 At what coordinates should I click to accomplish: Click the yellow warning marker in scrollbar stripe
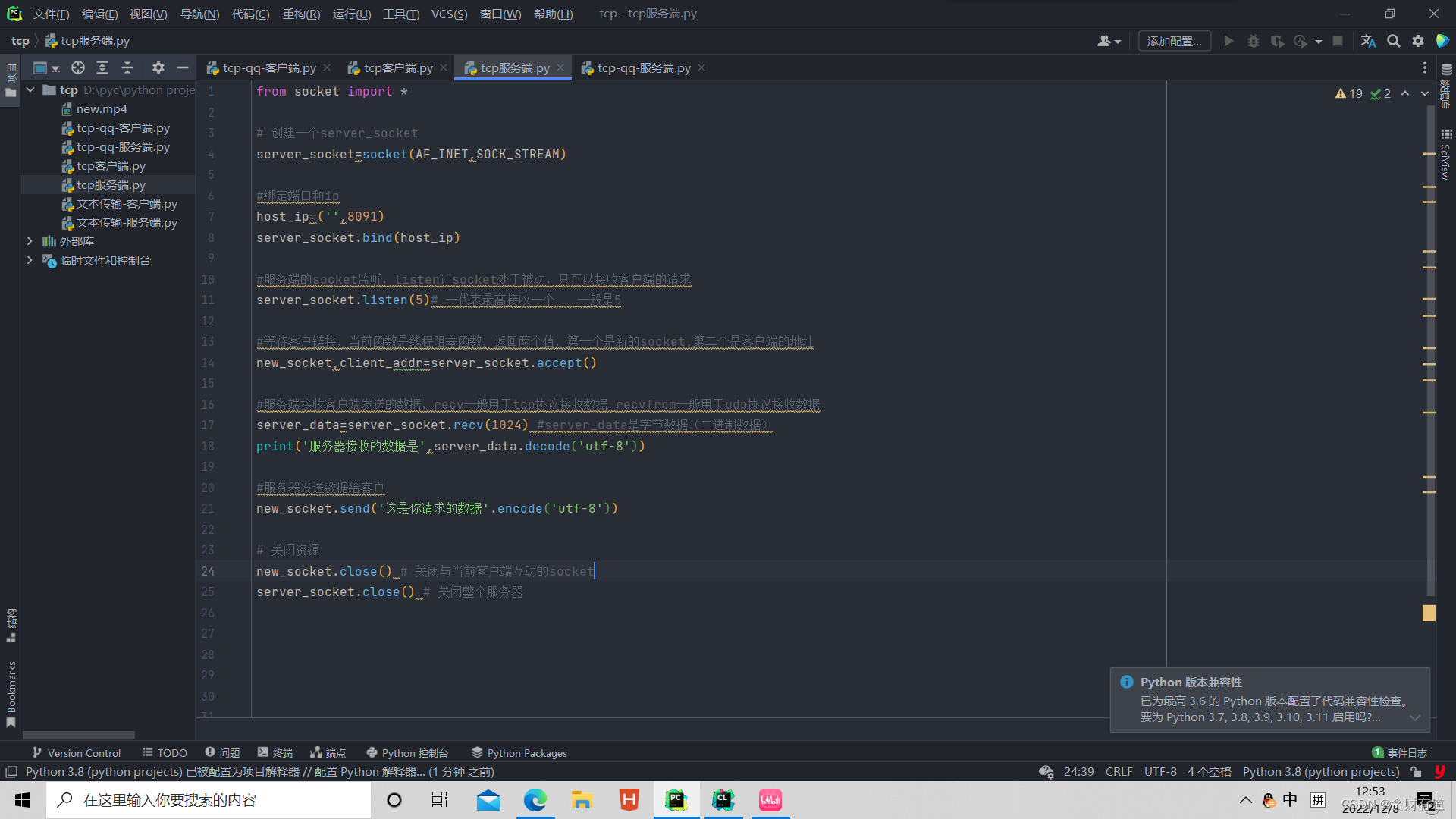1429,613
